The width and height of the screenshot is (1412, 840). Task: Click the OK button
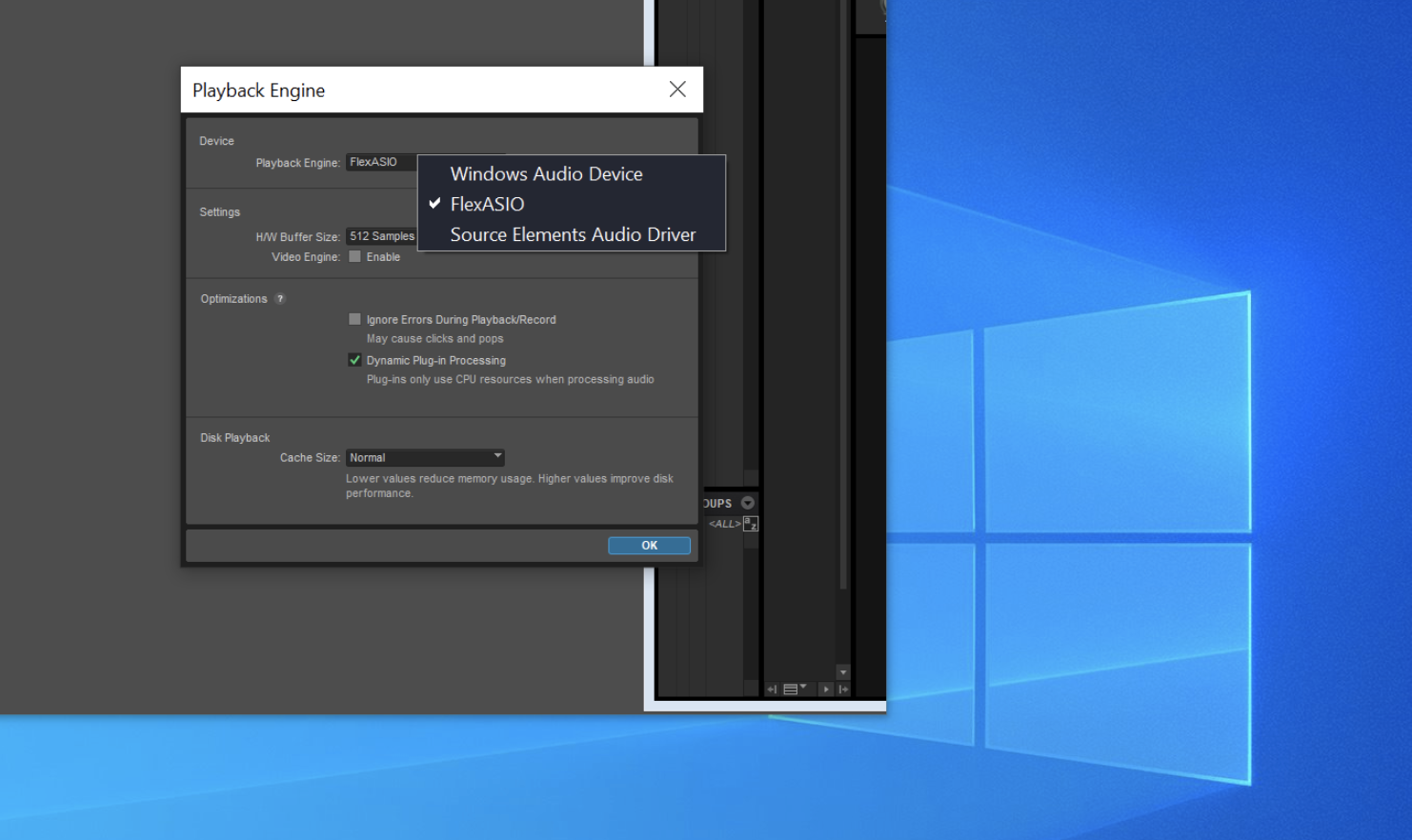(x=649, y=546)
